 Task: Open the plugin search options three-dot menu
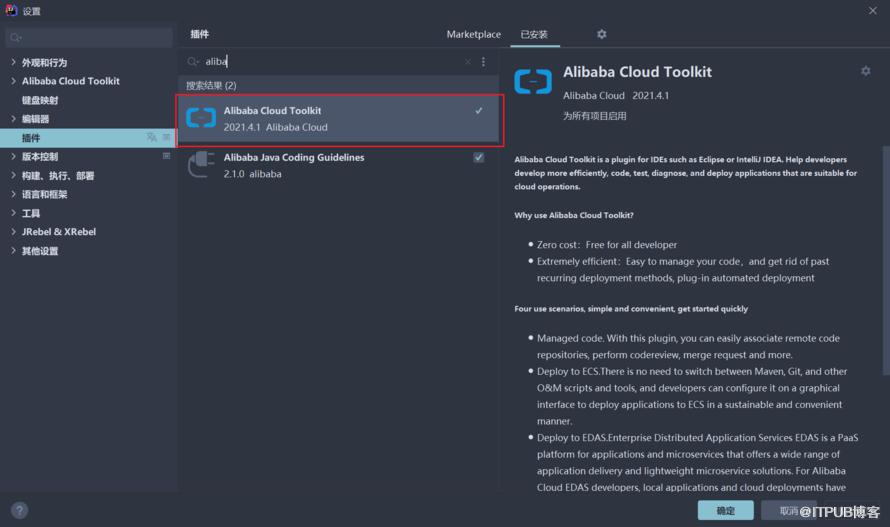483,61
